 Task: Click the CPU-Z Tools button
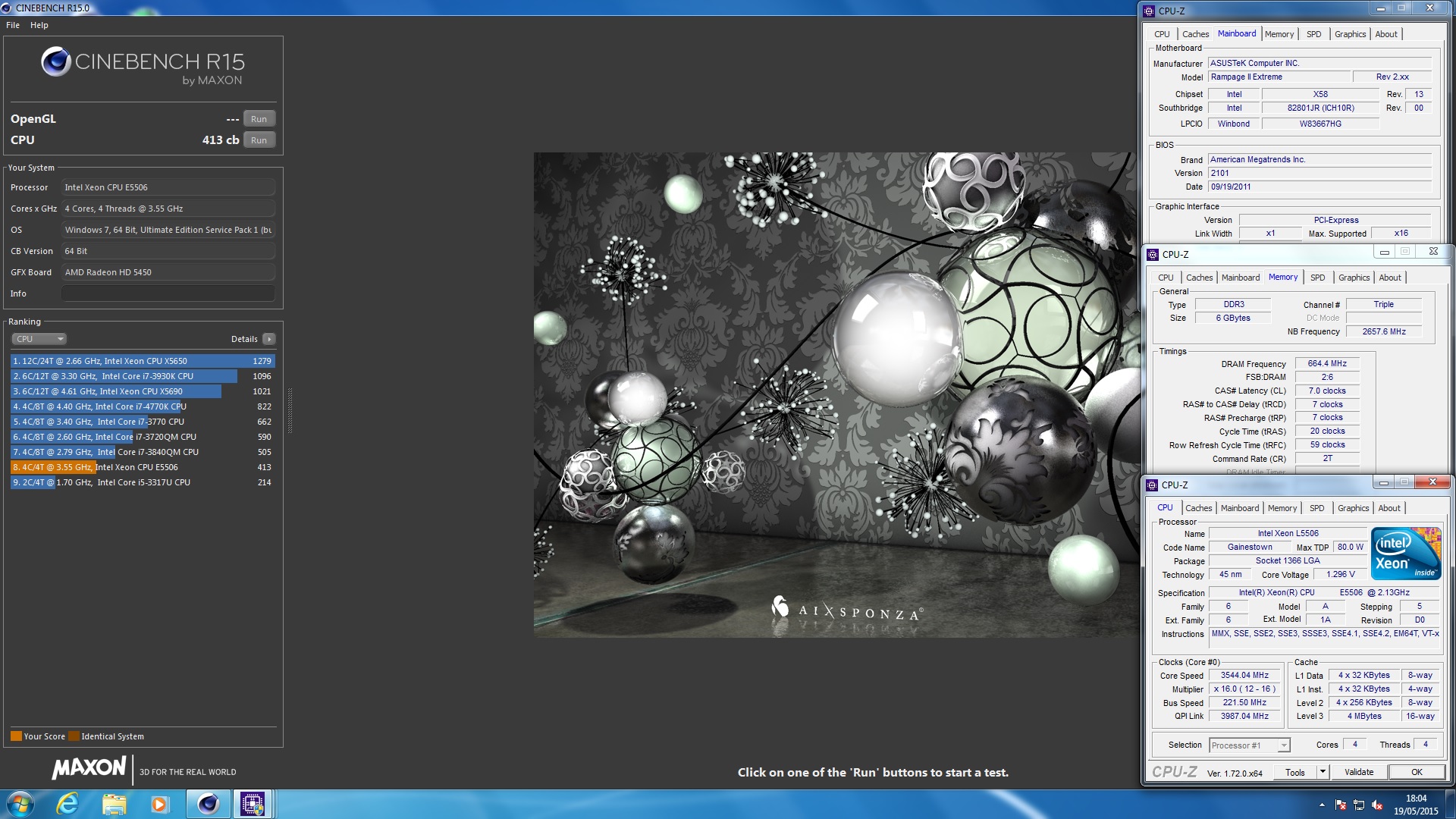click(x=1294, y=772)
